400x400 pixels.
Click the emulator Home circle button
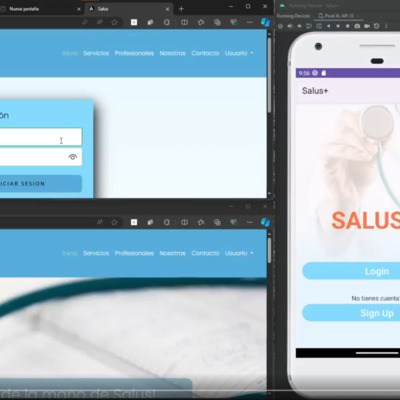click(x=338, y=26)
